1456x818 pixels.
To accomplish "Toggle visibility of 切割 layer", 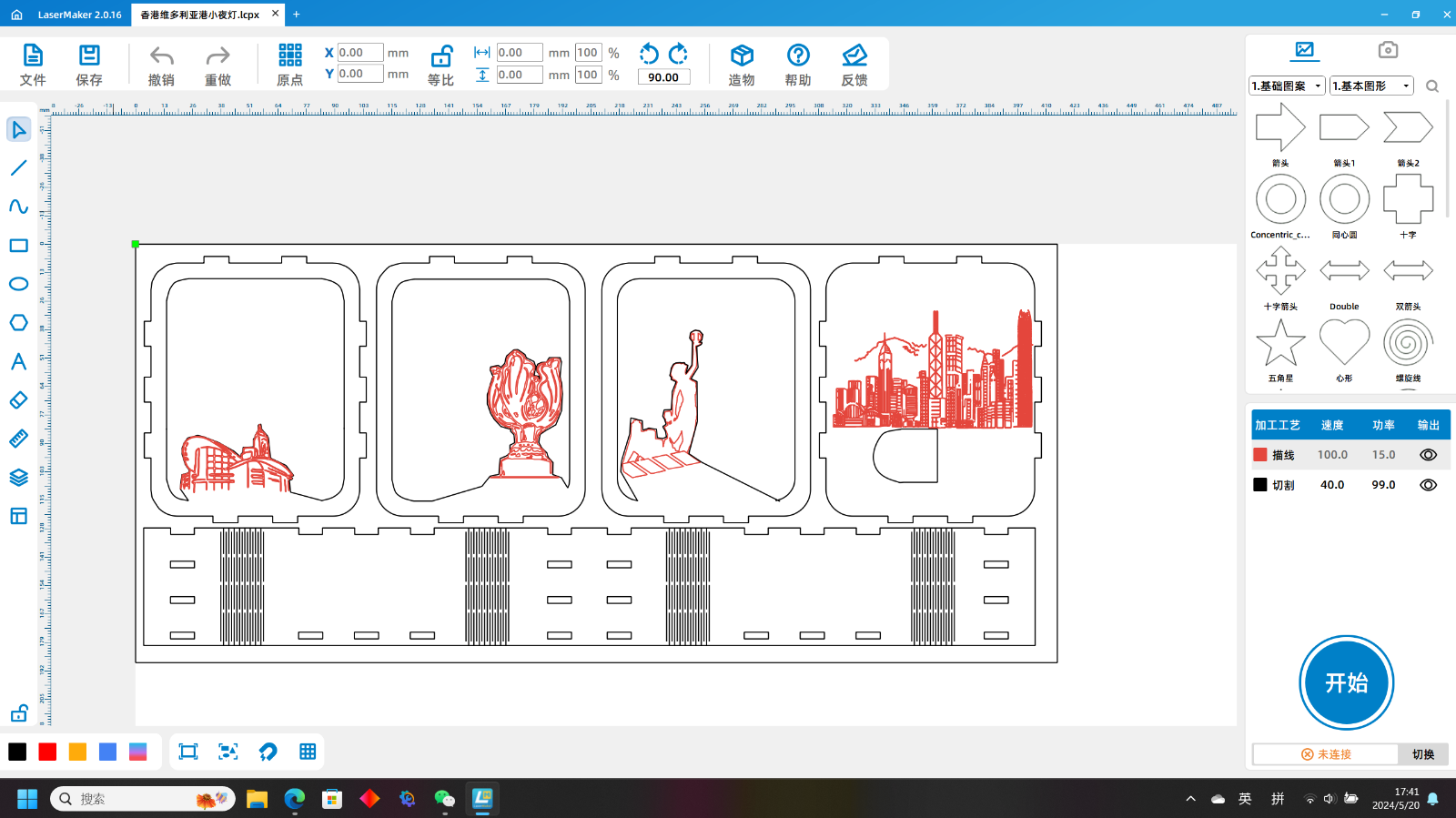I will (1428, 485).
